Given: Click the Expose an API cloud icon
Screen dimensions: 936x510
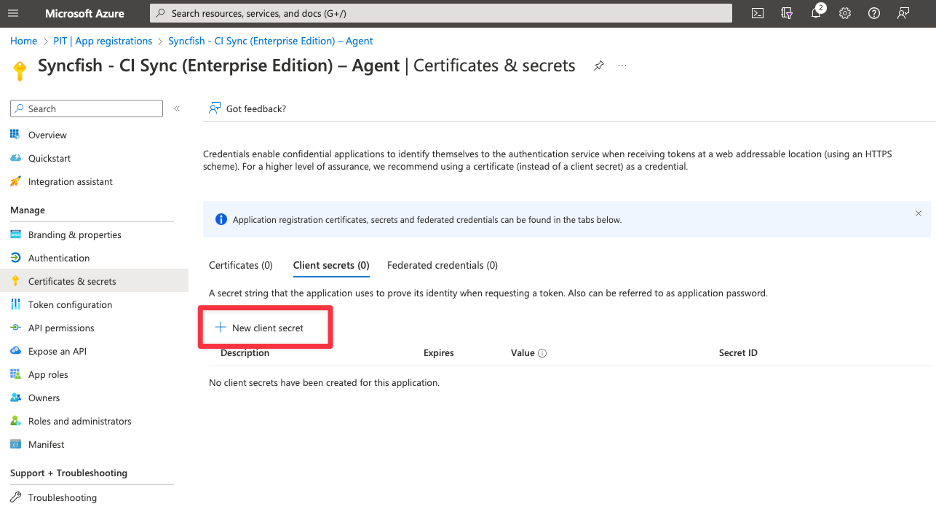Looking at the screenshot, I should pyautogui.click(x=16, y=351).
